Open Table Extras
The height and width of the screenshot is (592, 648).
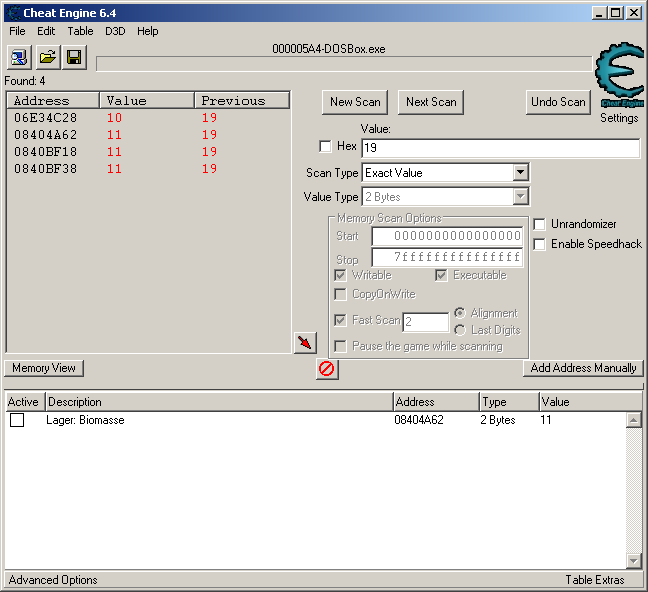(595, 580)
